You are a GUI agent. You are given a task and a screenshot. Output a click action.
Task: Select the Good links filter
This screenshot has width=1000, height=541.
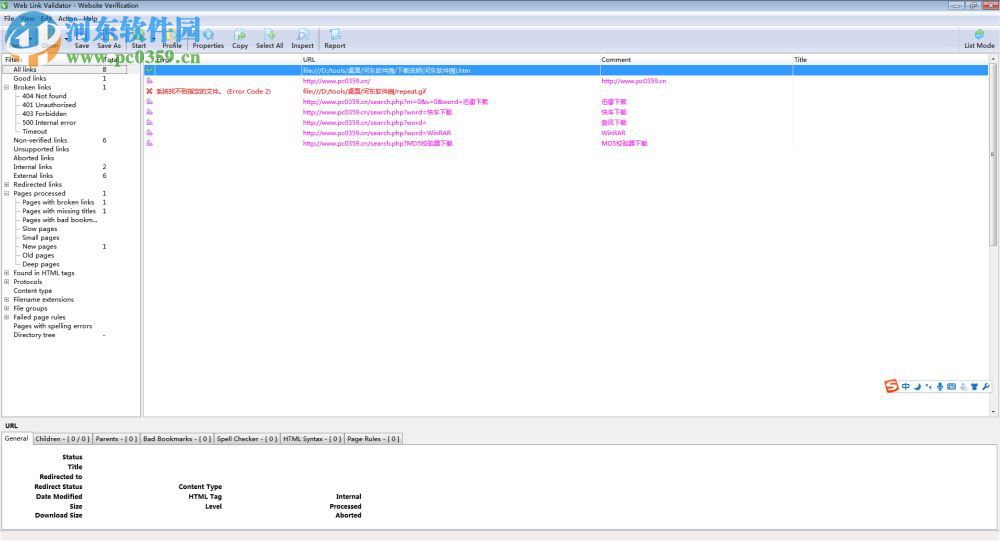coord(30,78)
